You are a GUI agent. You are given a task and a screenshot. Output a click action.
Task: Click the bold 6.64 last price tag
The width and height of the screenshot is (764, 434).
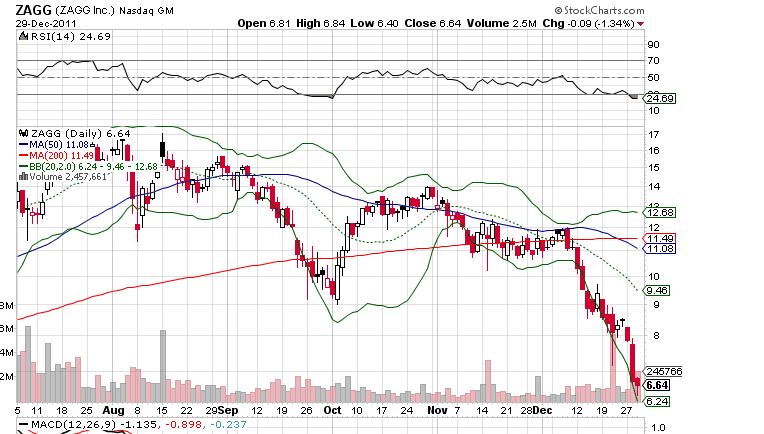[x=657, y=385]
